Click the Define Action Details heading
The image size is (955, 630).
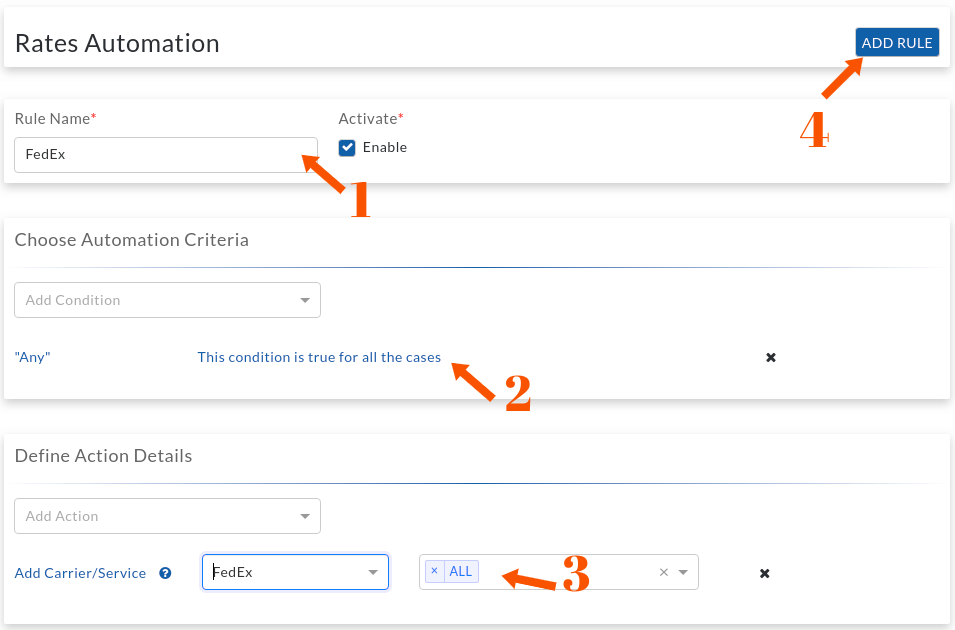tap(104, 456)
